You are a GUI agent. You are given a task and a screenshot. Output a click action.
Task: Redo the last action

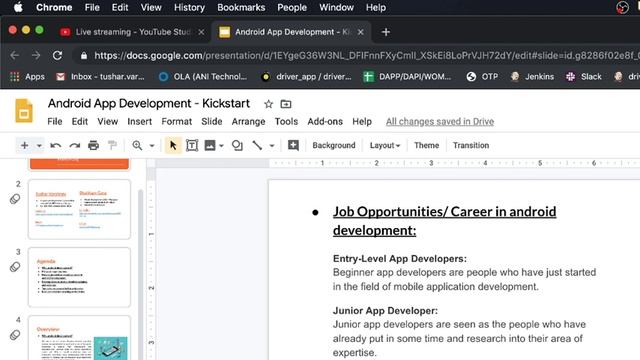(x=75, y=145)
